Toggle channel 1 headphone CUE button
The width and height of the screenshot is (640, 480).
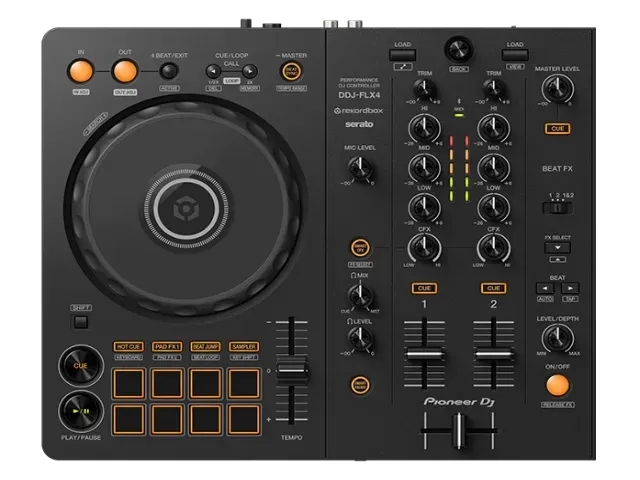tap(424, 288)
